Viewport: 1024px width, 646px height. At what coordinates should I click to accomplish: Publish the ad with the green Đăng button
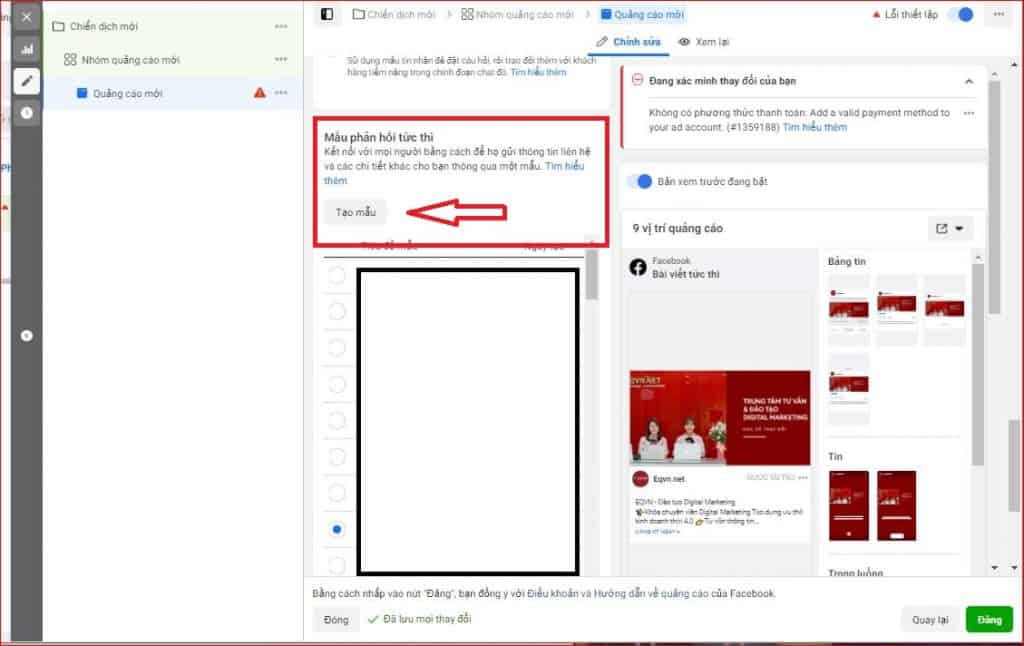click(x=988, y=619)
